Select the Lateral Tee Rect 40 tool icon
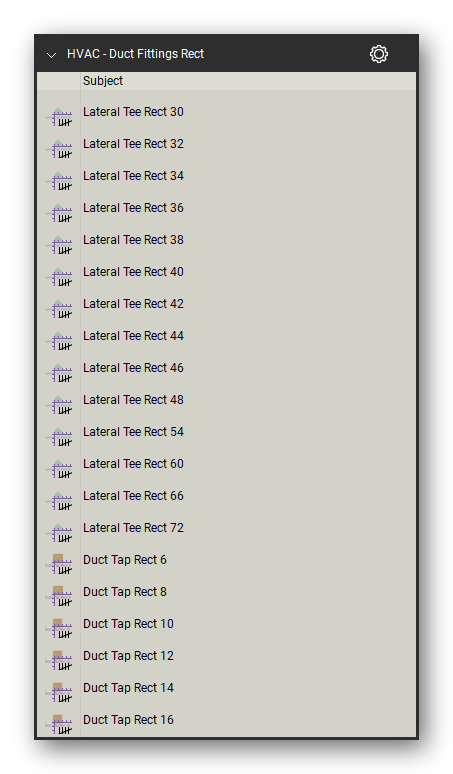453x774 pixels. click(59, 277)
